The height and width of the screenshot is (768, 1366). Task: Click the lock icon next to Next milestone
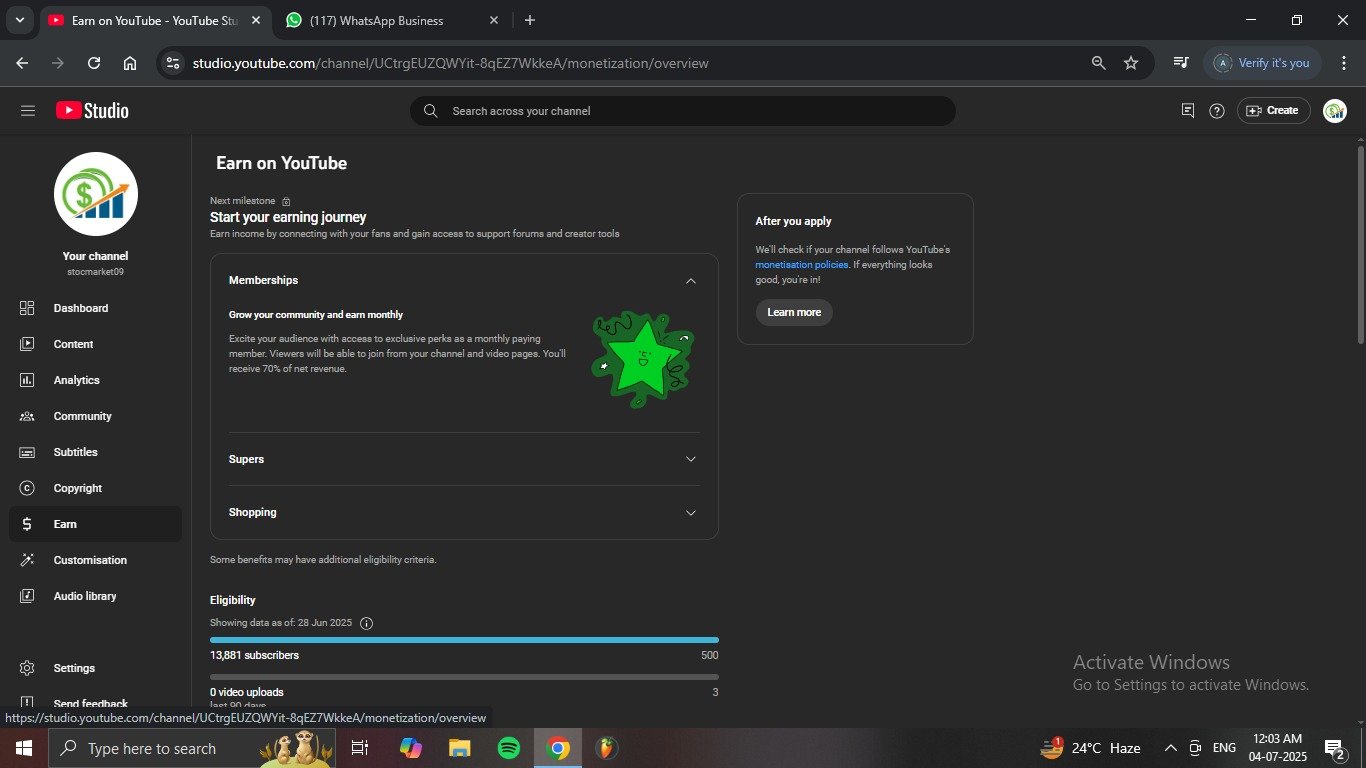pos(286,201)
